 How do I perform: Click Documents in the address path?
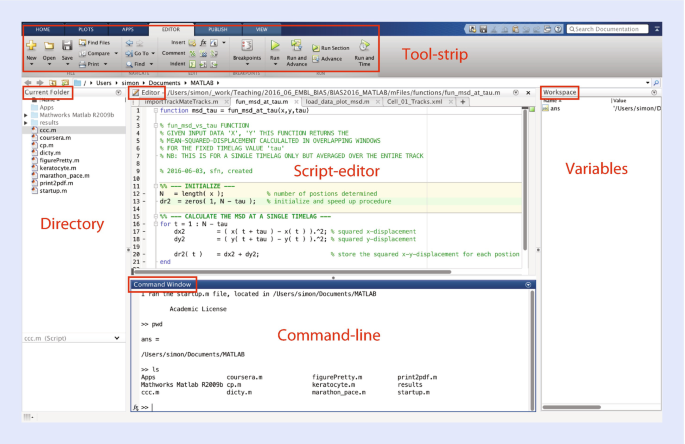pyautogui.click(x=164, y=83)
